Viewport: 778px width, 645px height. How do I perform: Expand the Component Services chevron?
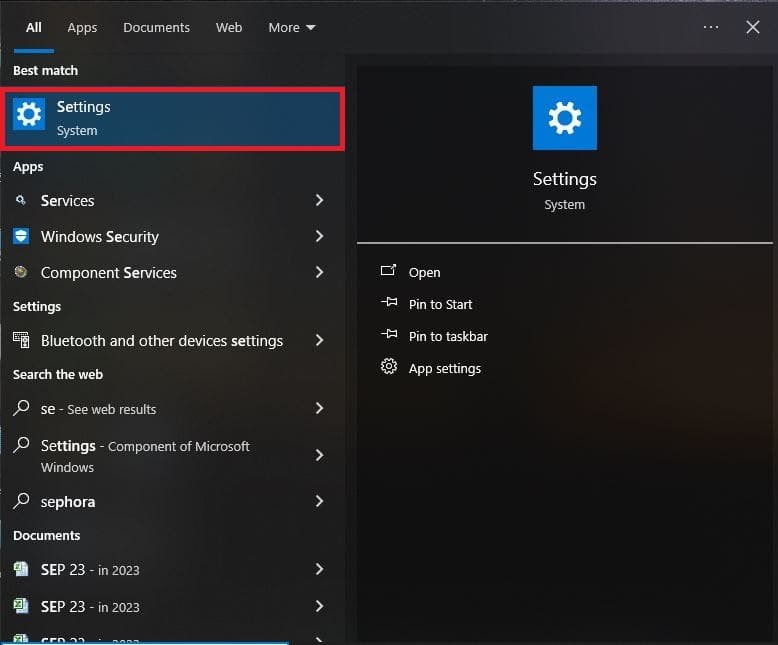319,273
